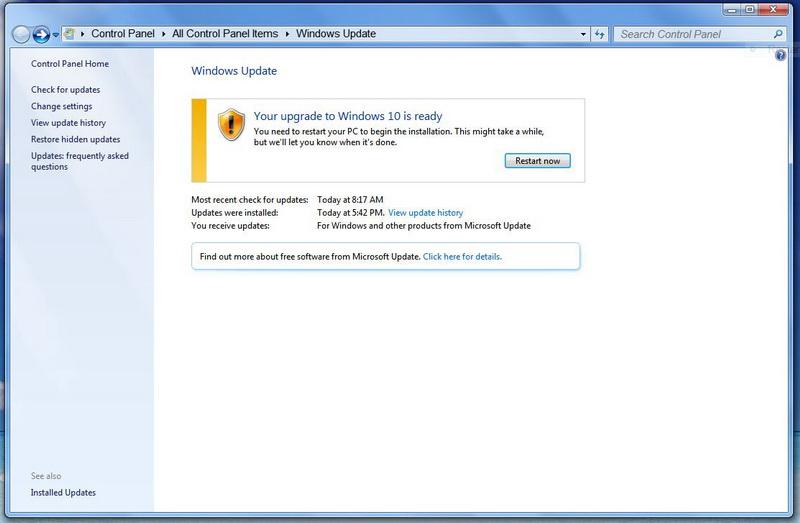Click the warning shield icon
This screenshot has width=800, height=523.
(x=231, y=124)
